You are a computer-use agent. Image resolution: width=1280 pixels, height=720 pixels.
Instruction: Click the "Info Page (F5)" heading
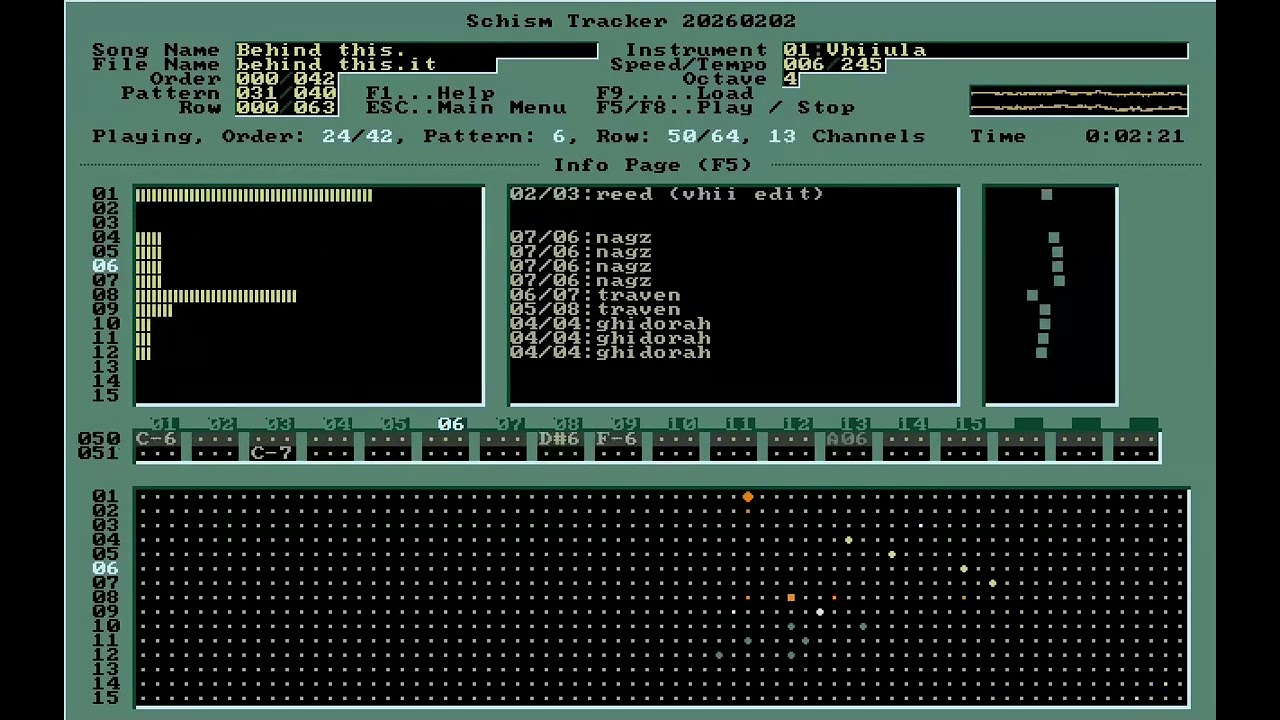pyautogui.click(x=653, y=165)
